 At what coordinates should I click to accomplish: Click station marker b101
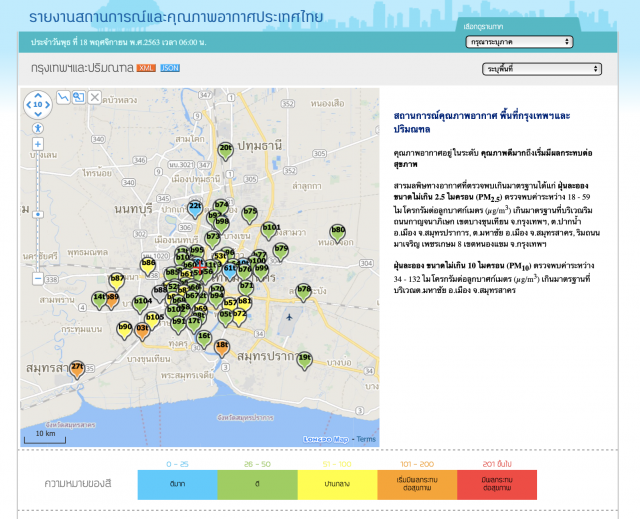(270, 230)
